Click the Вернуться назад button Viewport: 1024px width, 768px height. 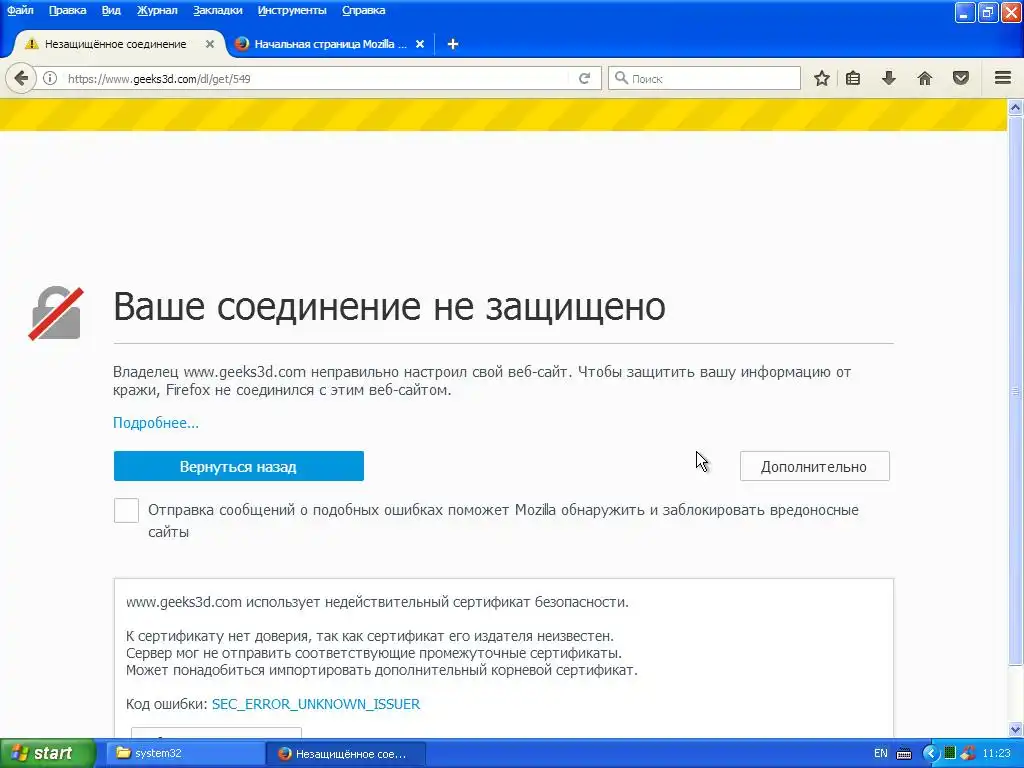point(238,466)
